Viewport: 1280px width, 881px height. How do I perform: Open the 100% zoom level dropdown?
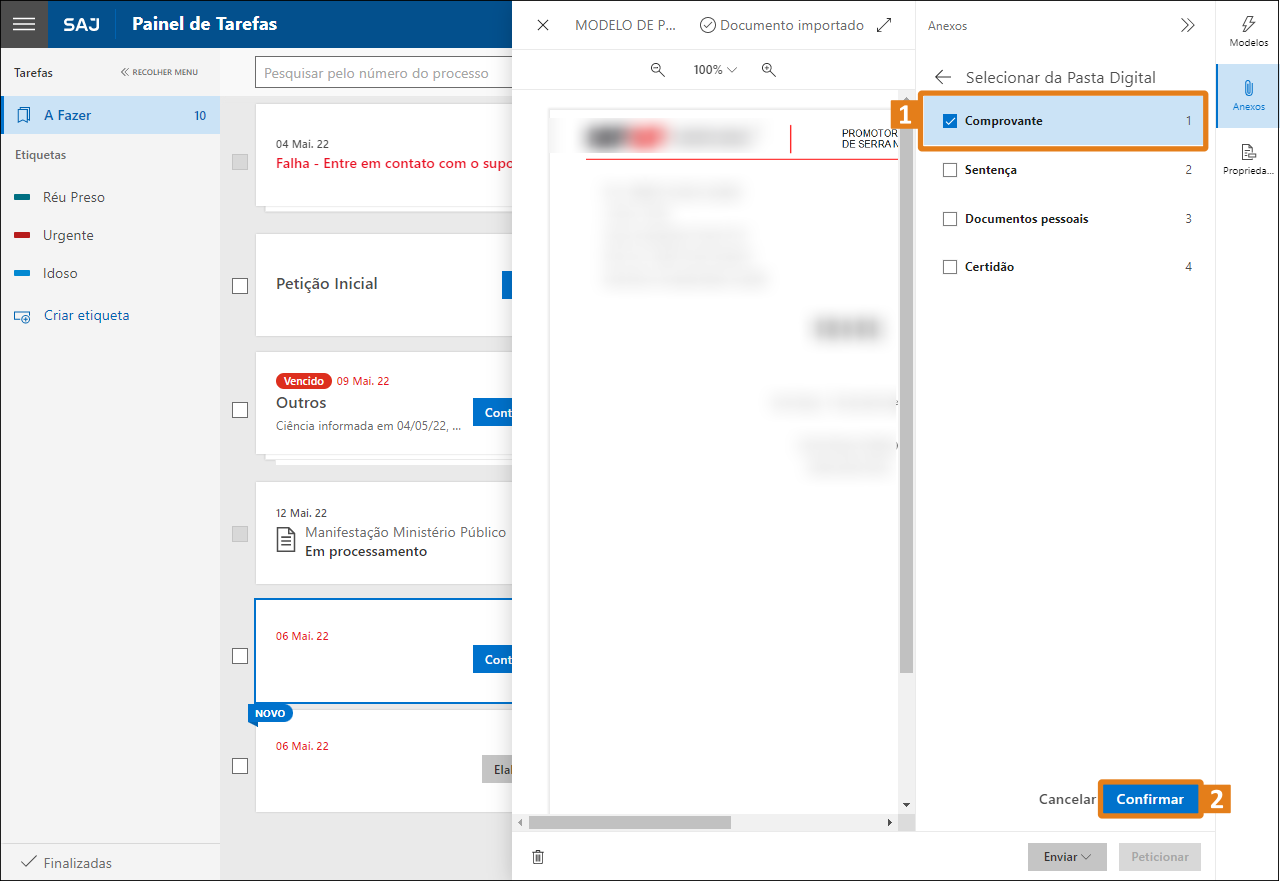[715, 70]
